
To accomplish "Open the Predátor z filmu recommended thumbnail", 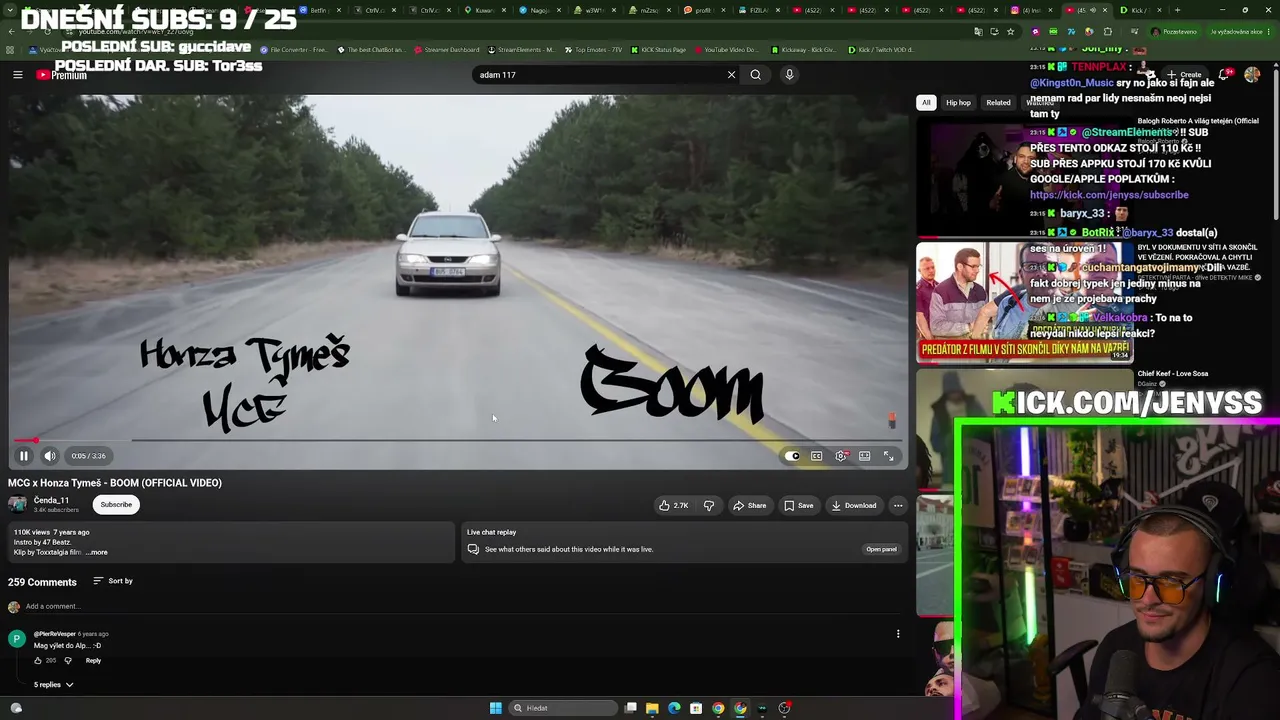I will [1023, 302].
